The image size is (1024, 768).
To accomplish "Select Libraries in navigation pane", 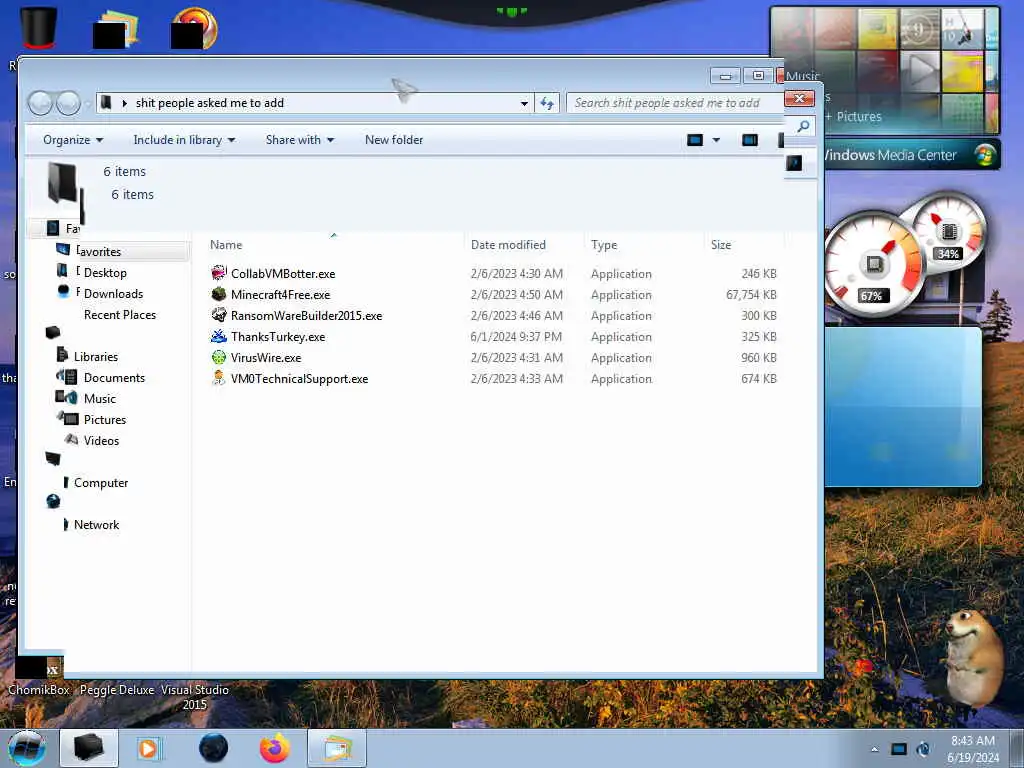I will [95, 357].
